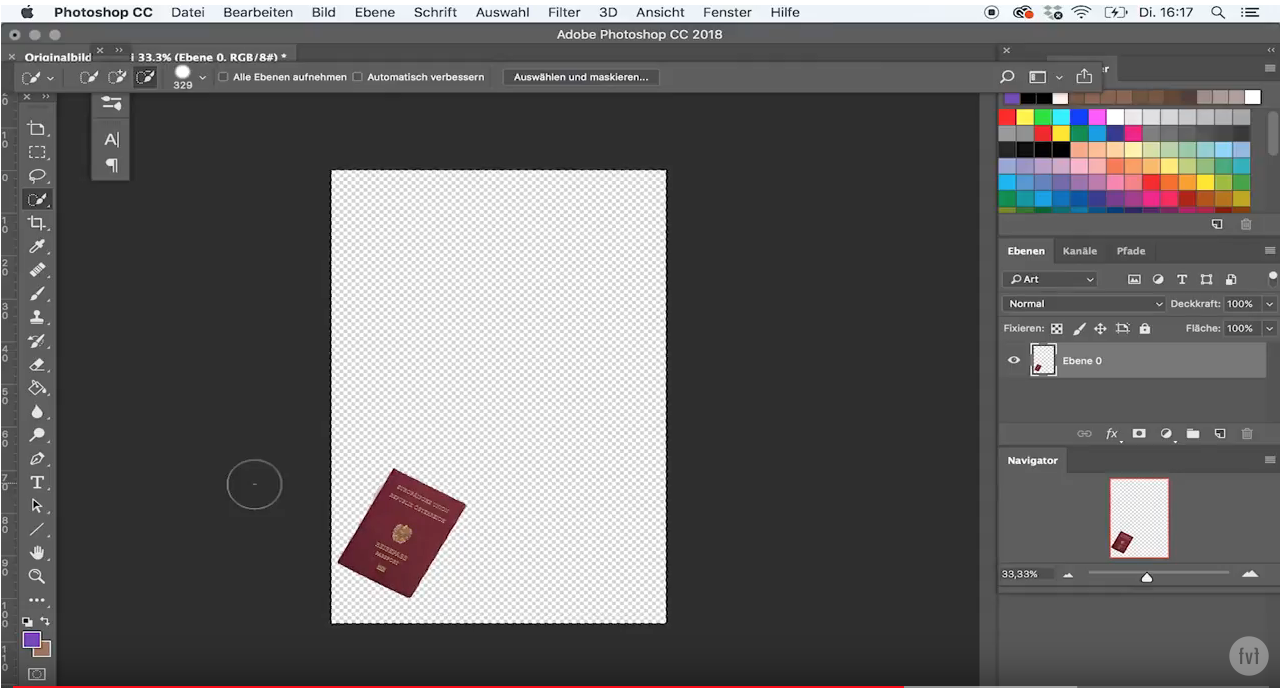Click the Share icon in options bar
This screenshot has width=1280, height=688.
click(1084, 77)
